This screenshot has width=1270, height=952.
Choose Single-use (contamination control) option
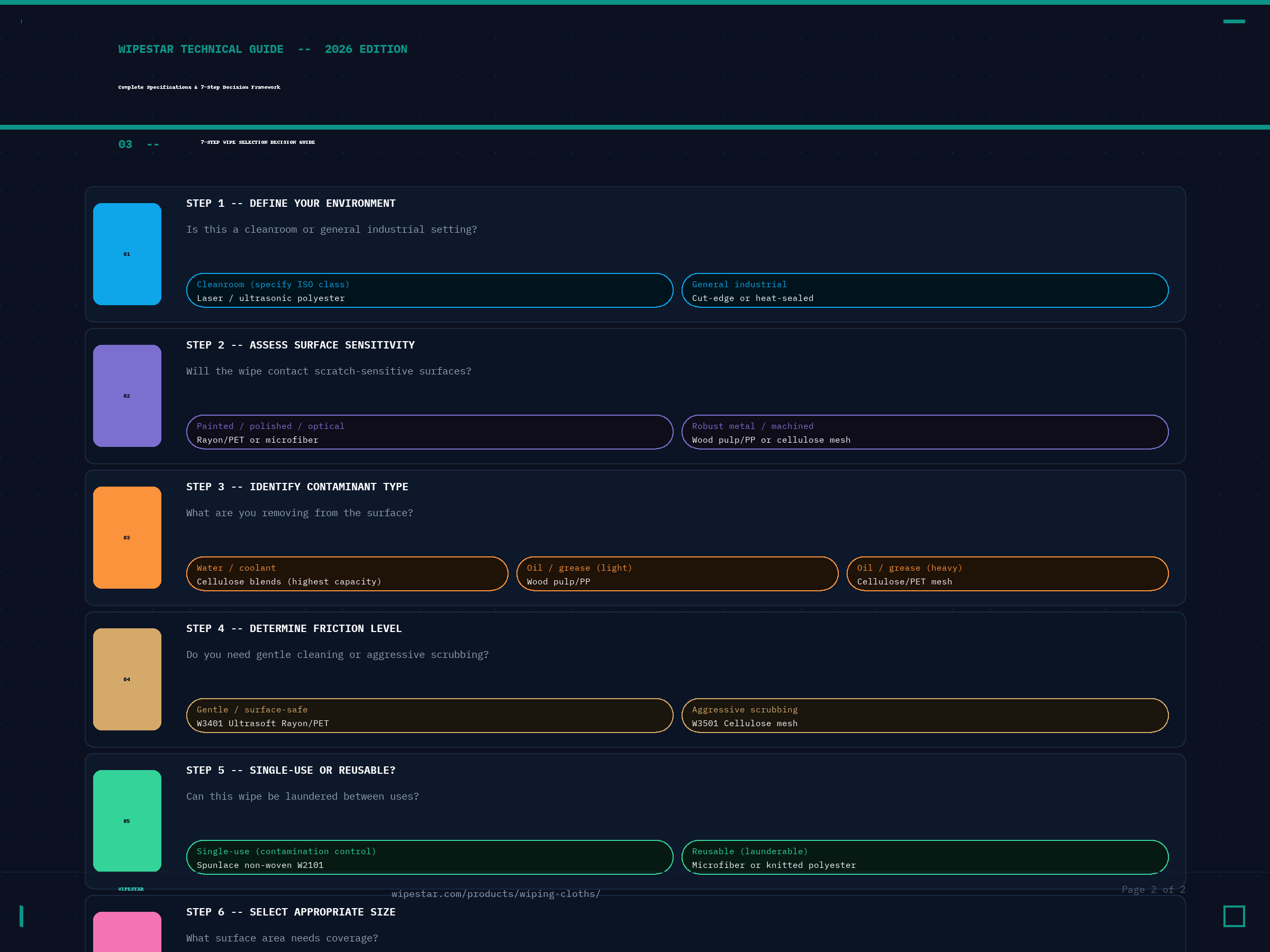(x=429, y=857)
